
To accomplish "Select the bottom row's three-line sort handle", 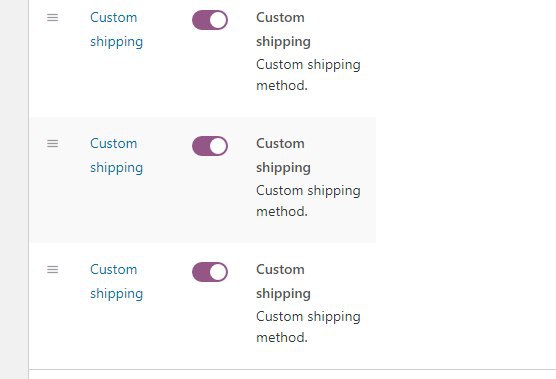I will [x=52, y=269].
